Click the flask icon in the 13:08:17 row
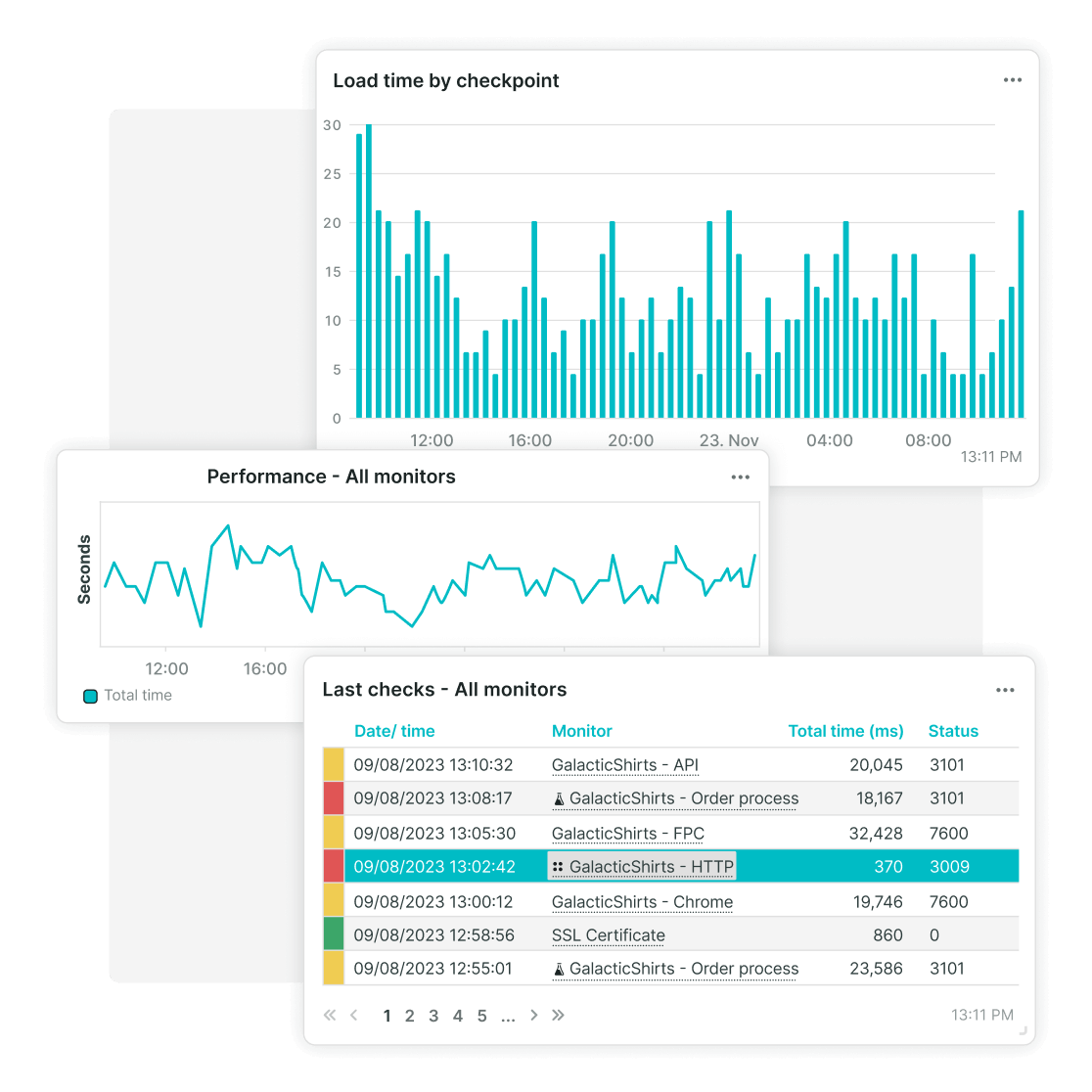This screenshot has width=1092, height=1092. [559, 799]
